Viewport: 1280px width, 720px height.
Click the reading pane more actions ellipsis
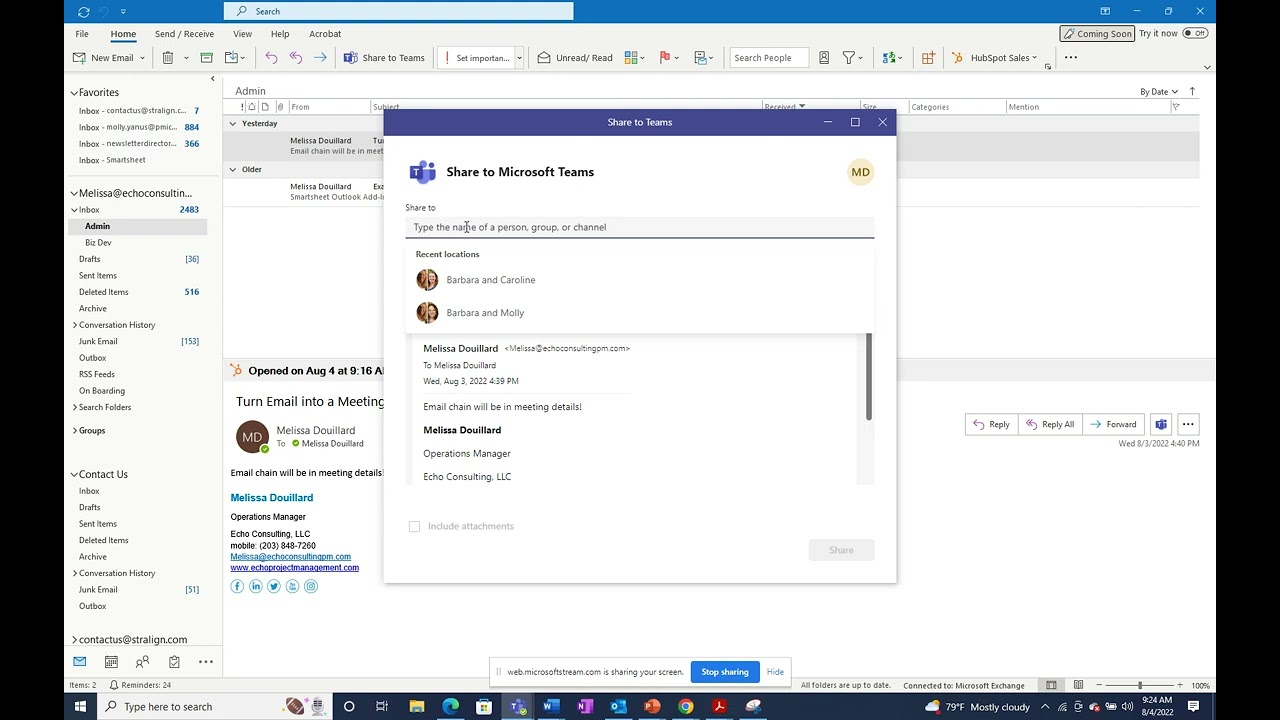pos(1188,424)
